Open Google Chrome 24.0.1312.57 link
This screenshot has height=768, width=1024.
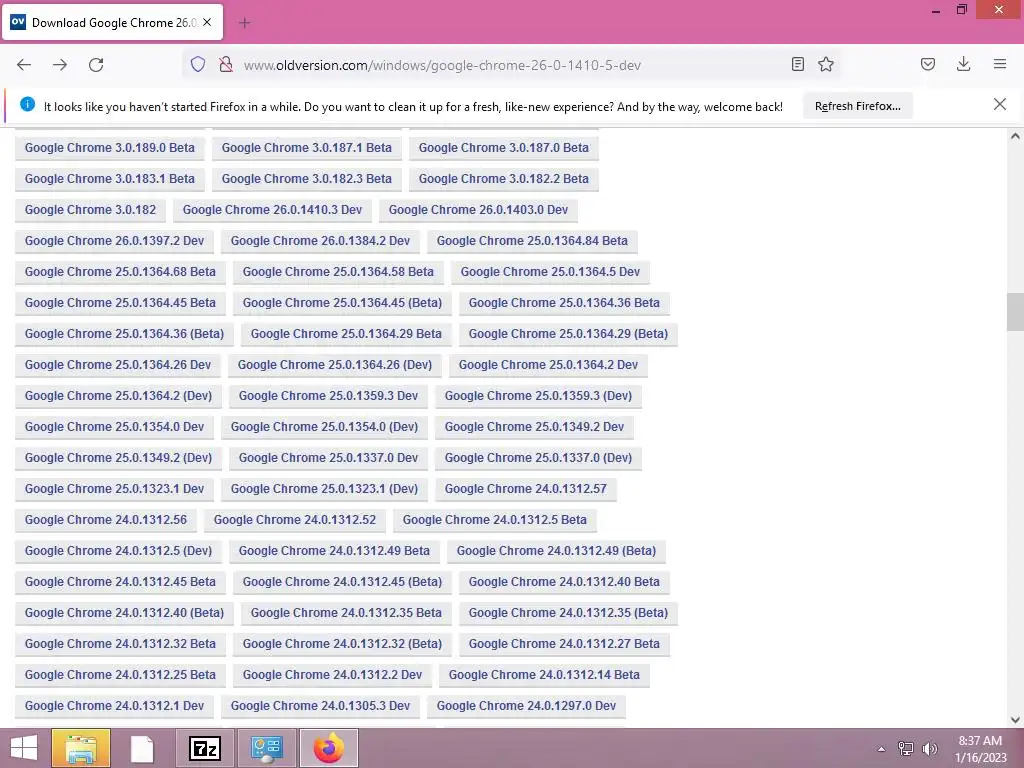(x=526, y=489)
